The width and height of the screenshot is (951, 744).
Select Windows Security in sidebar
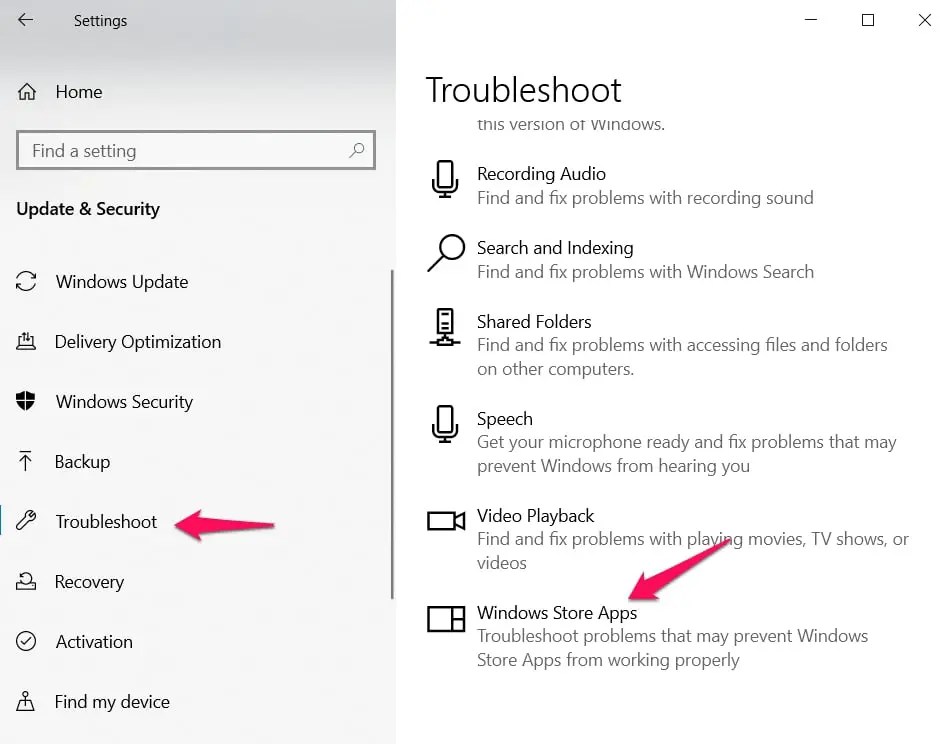pyautogui.click(x=124, y=401)
